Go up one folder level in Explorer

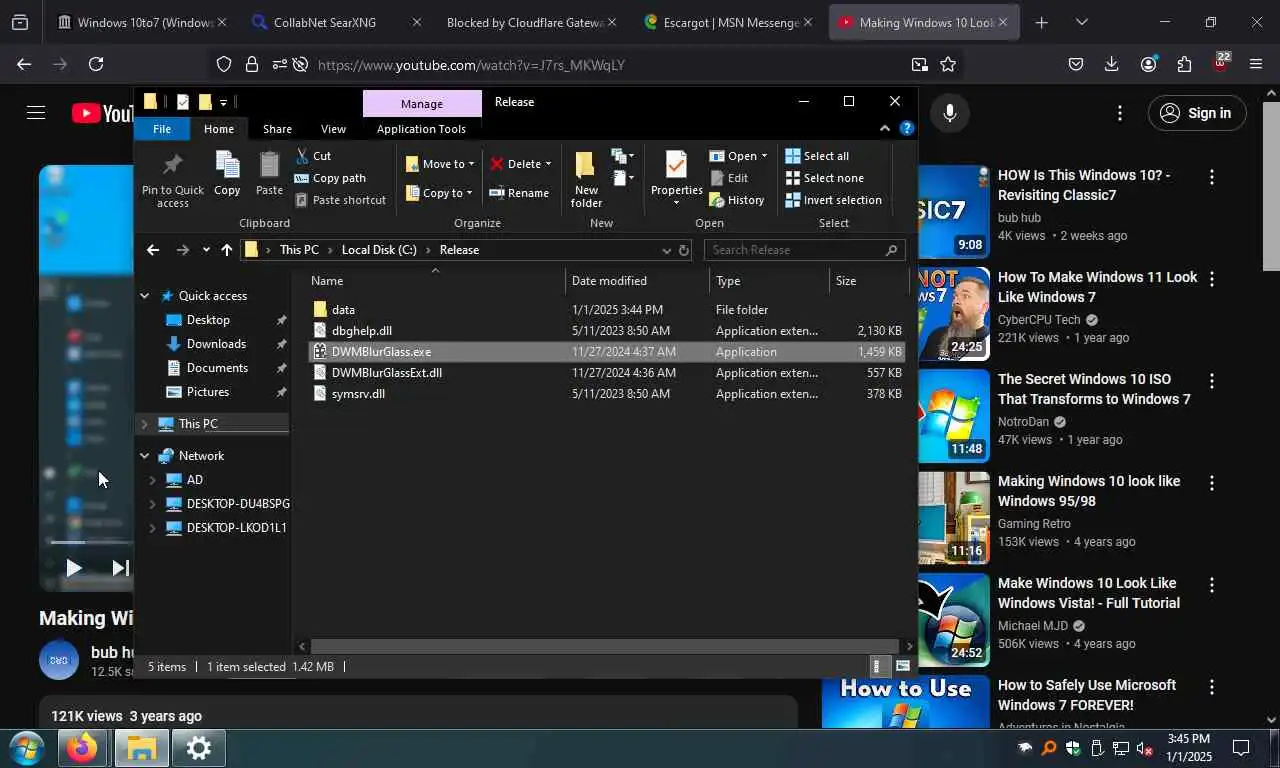(226, 250)
